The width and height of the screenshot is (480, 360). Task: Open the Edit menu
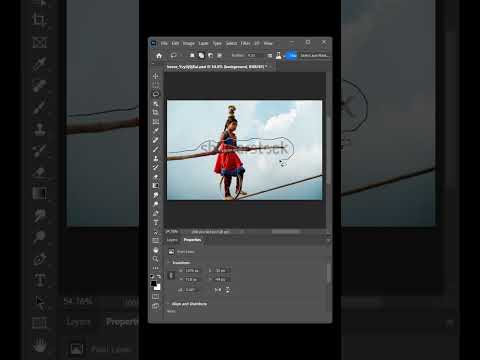175,43
